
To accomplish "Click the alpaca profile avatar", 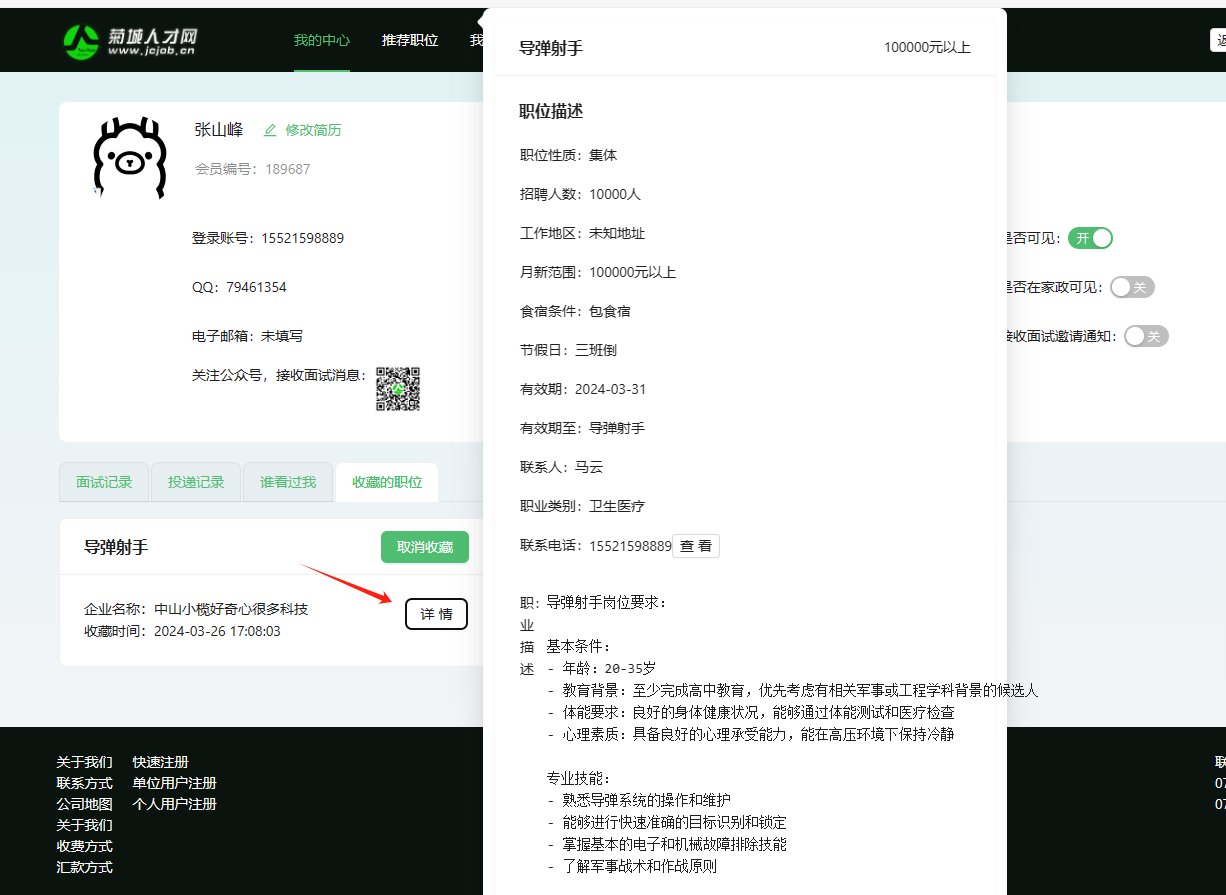I will coord(129,158).
